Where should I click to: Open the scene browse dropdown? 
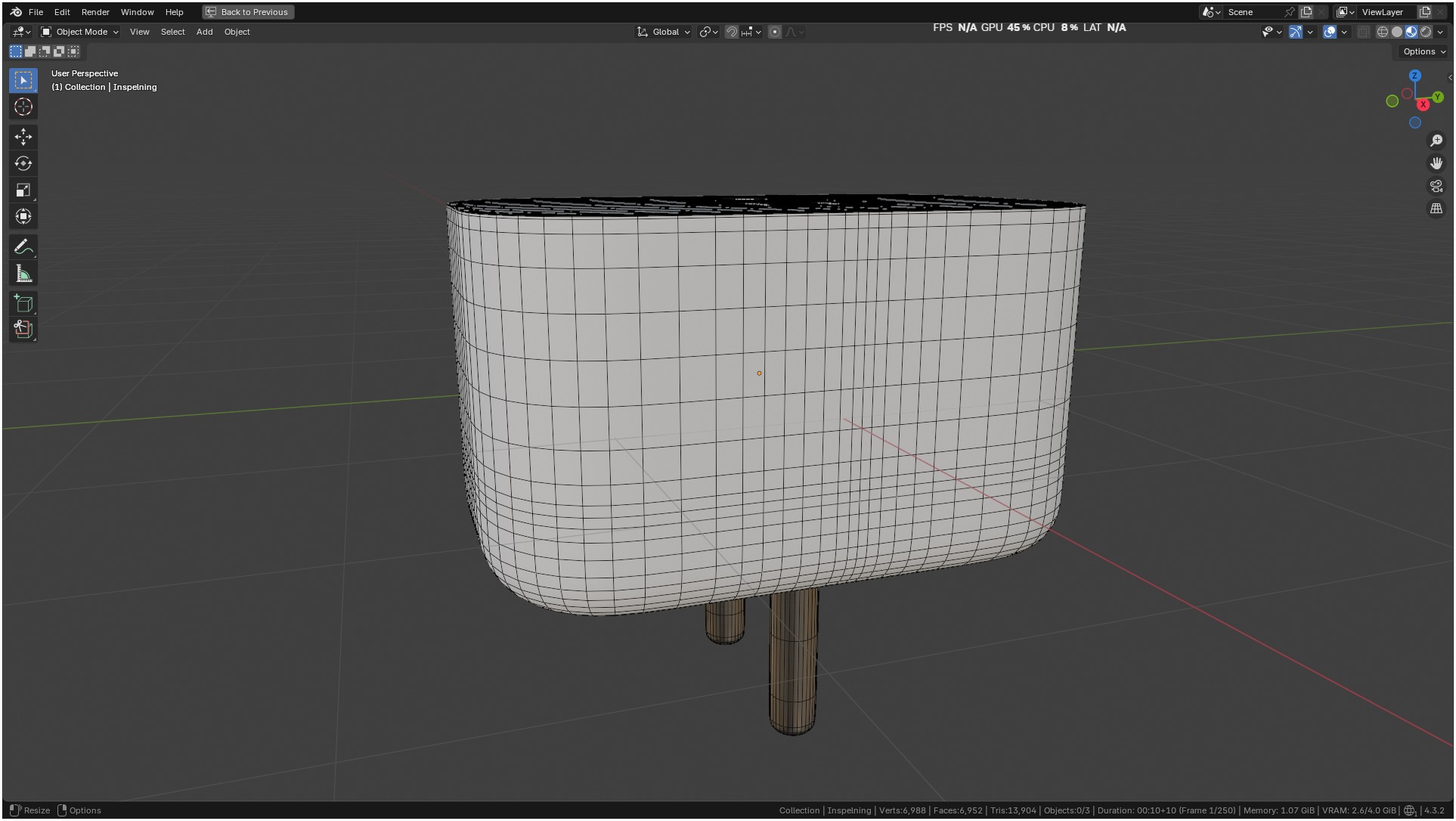point(1212,12)
